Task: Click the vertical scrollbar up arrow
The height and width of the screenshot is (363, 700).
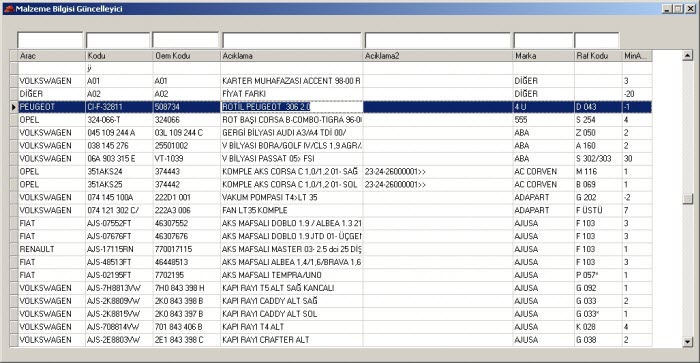Action: (x=688, y=55)
